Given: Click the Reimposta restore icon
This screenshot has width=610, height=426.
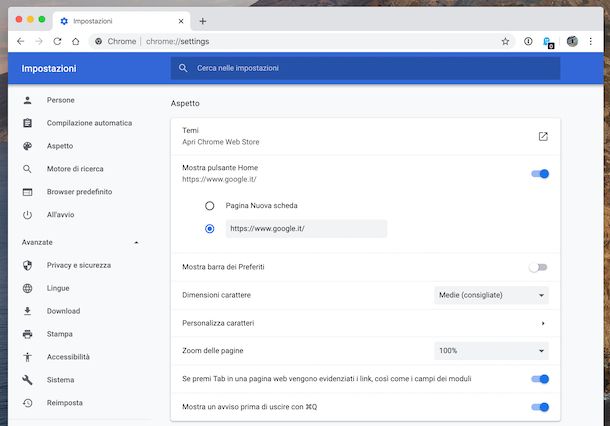Looking at the screenshot, I should coord(27,403).
